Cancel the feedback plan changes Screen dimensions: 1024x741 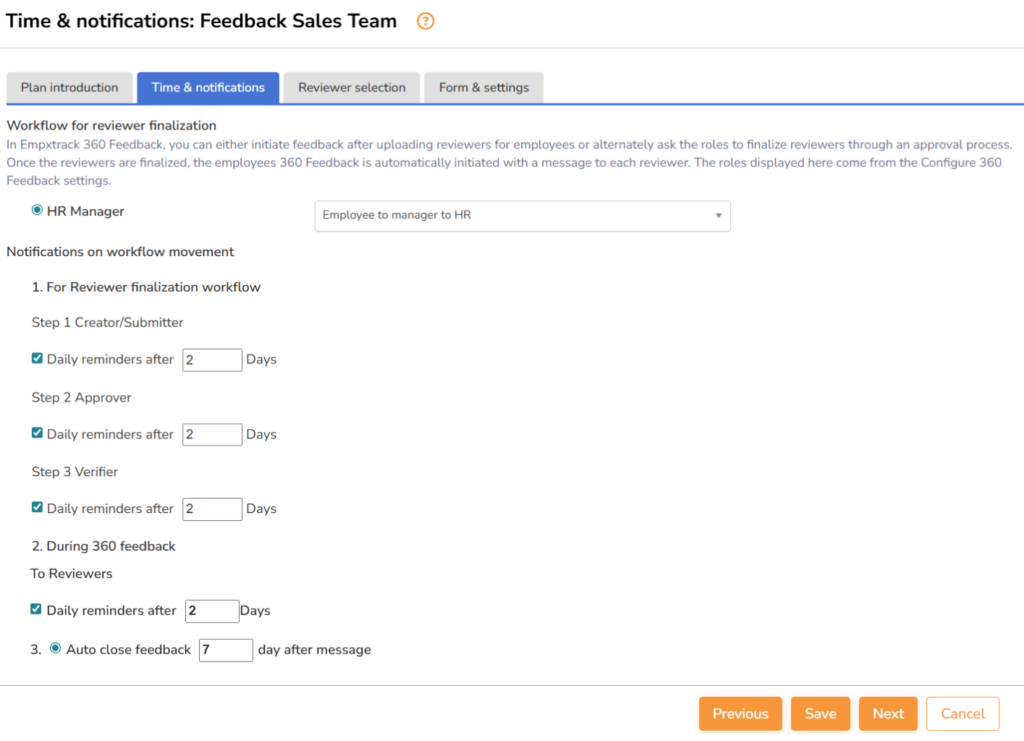coord(962,714)
